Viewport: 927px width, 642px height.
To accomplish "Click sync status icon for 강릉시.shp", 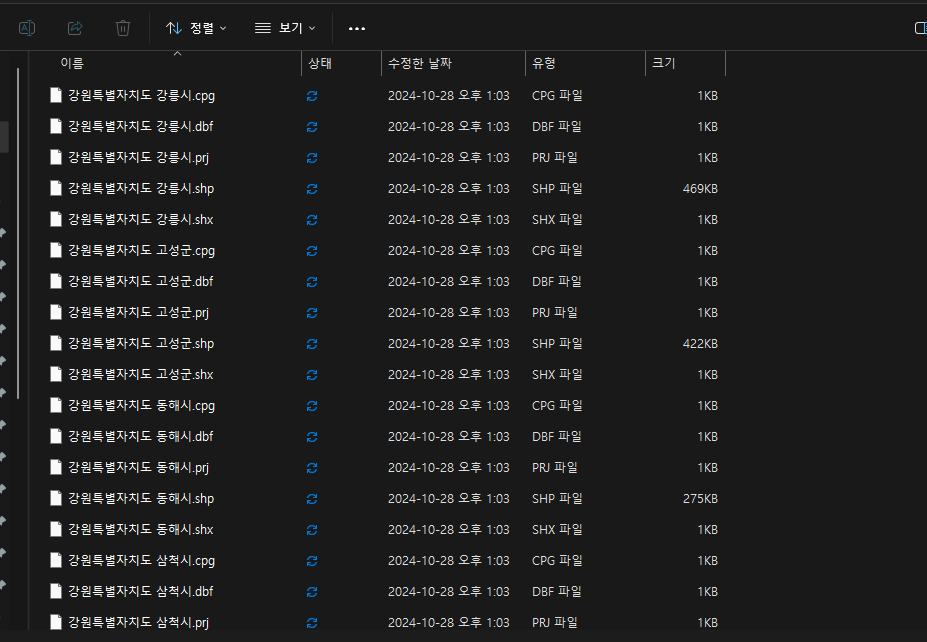I will [x=312, y=189].
